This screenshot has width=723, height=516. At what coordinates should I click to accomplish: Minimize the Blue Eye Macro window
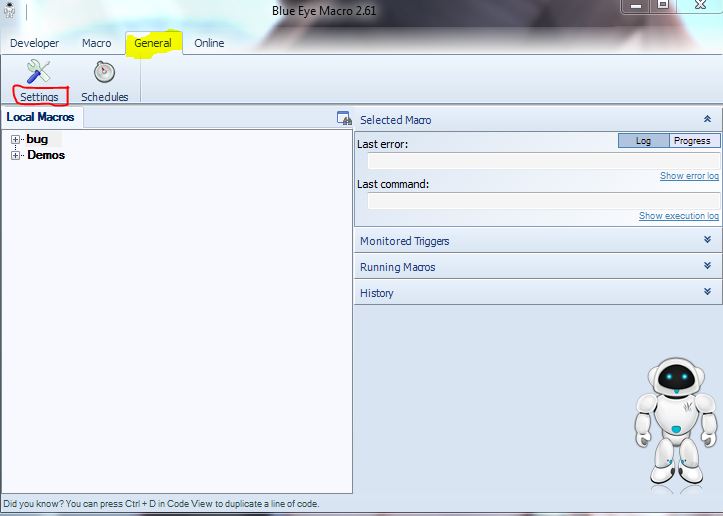(x=635, y=6)
